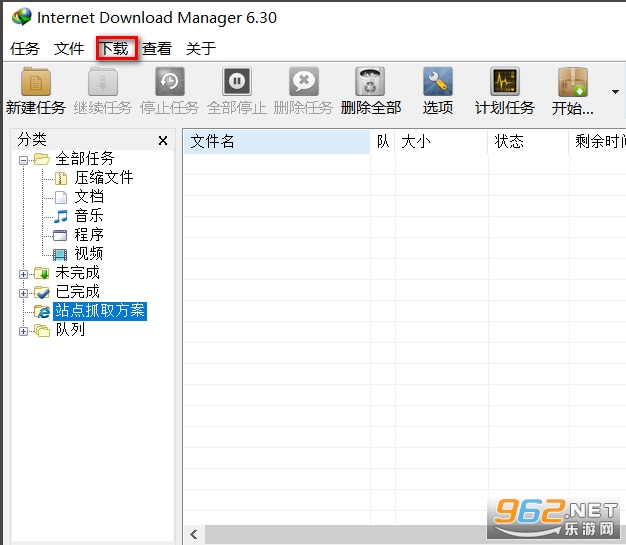Click the 删除全部 recycle bin icon

pos(370,82)
